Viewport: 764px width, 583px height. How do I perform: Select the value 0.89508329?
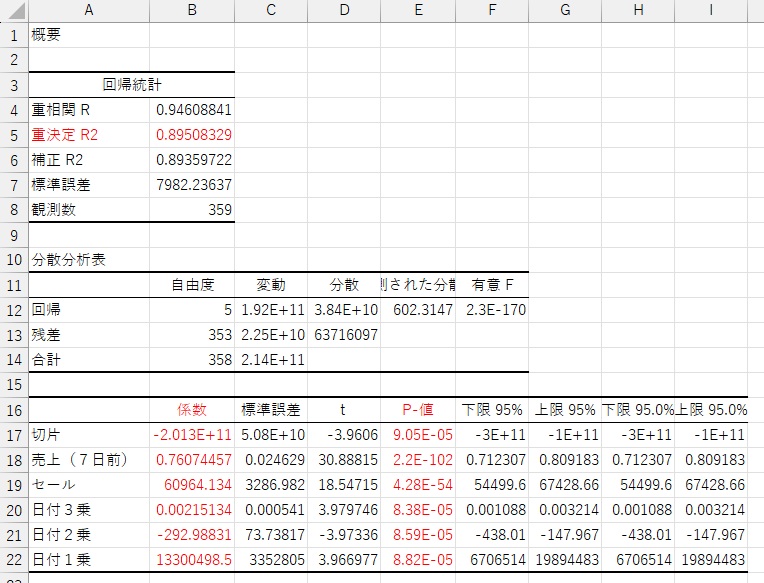click(194, 135)
